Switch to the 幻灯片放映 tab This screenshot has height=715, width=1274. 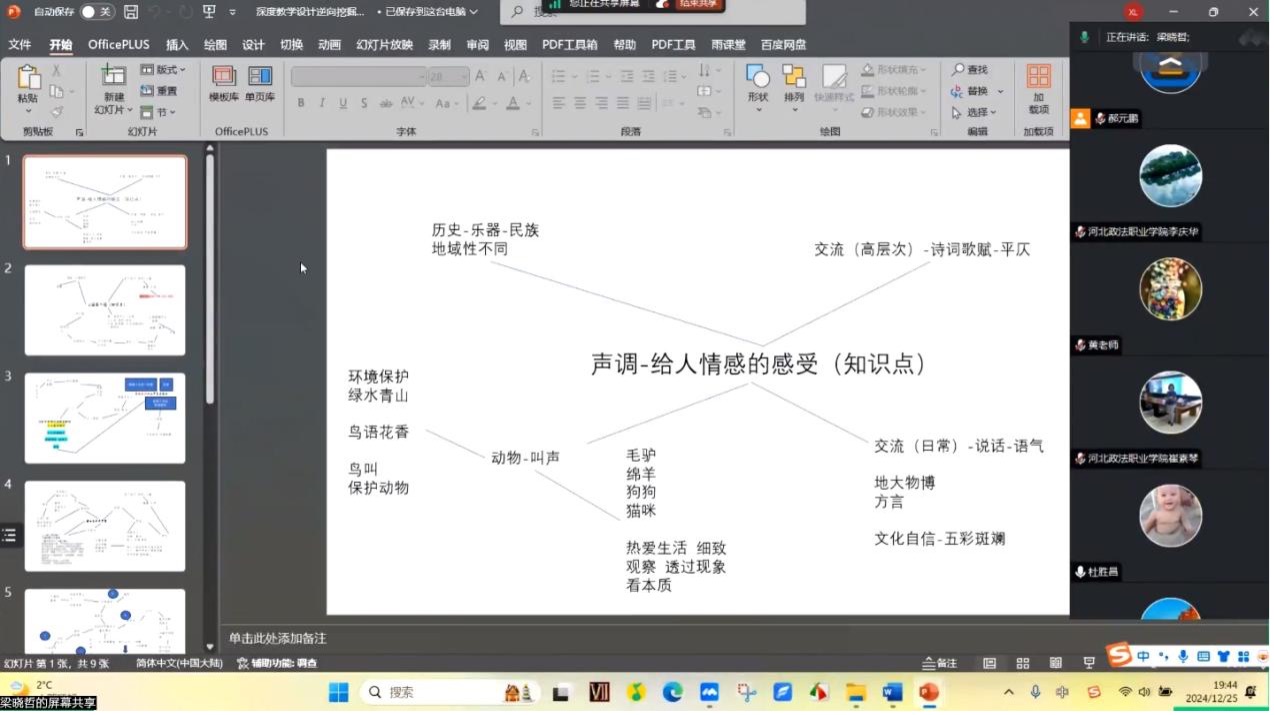384,45
